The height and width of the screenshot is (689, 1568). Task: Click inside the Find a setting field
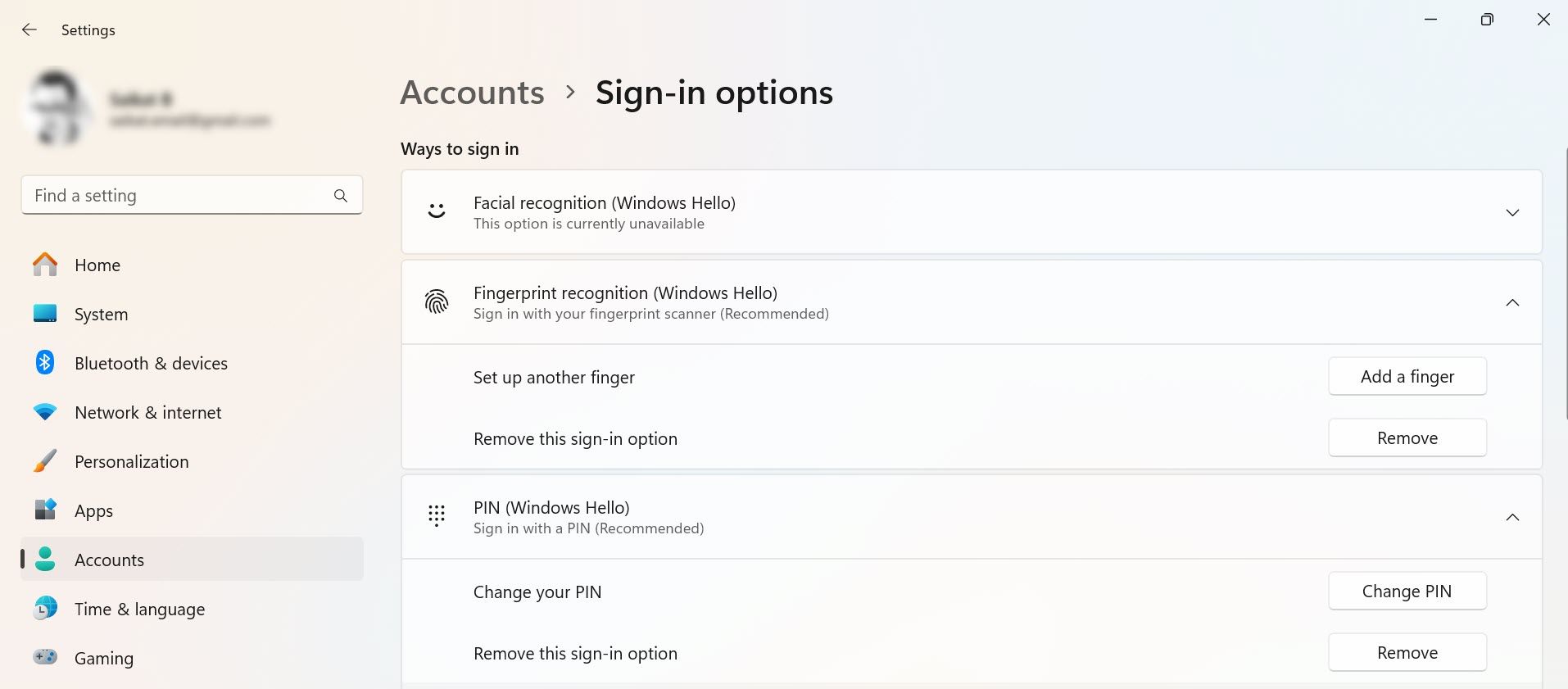coord(164,195)
